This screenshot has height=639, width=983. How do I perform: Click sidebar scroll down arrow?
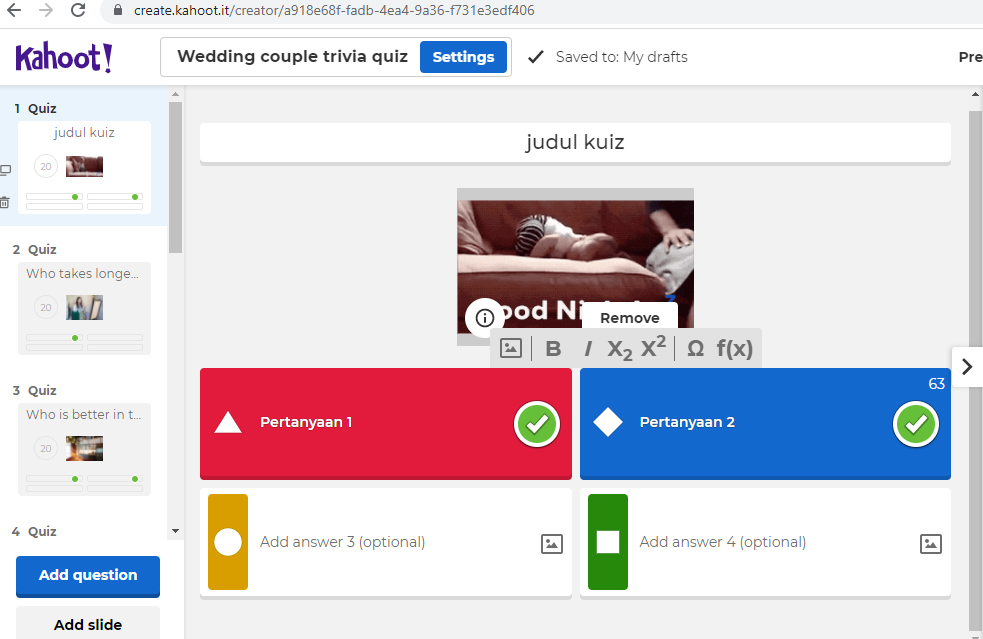coord(176,531)
